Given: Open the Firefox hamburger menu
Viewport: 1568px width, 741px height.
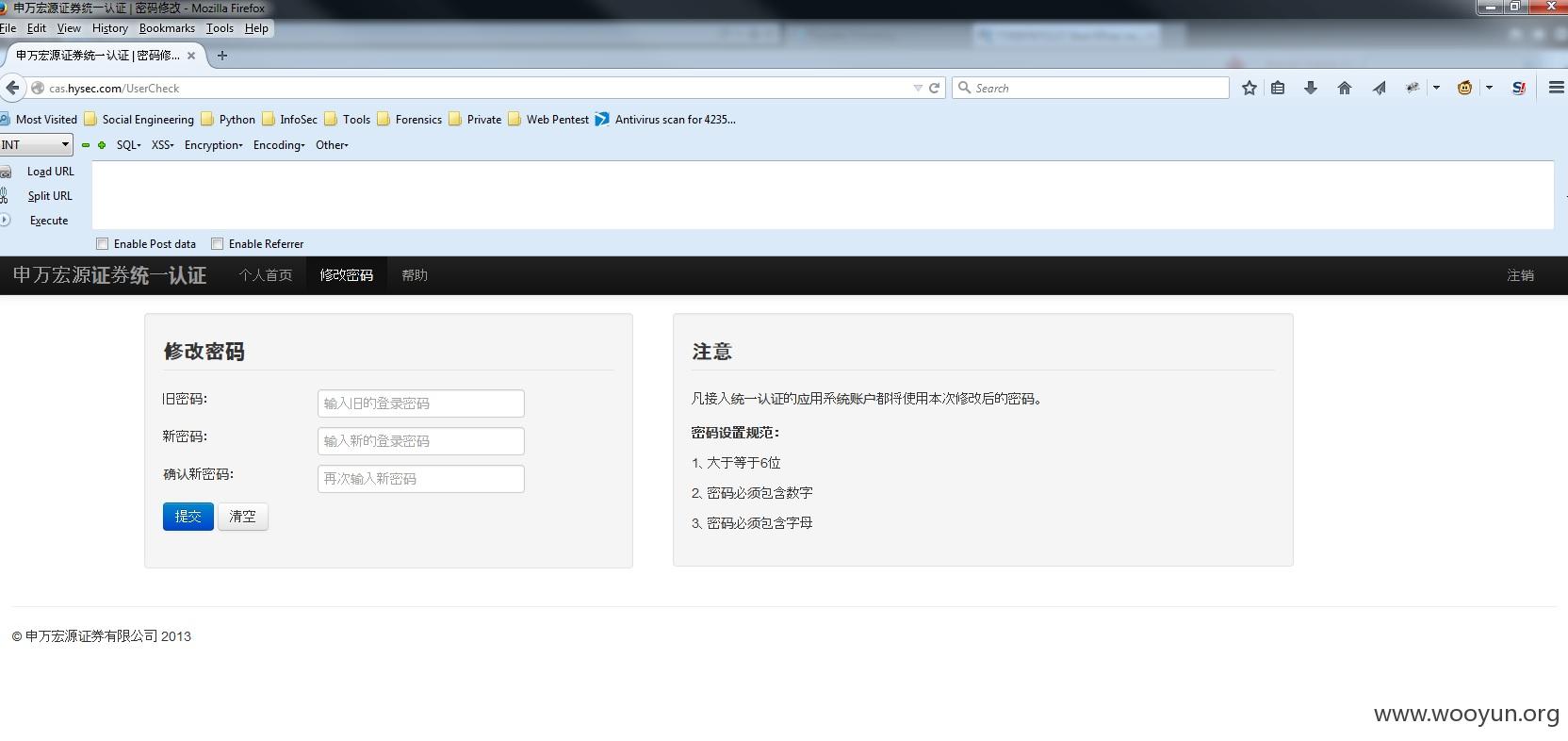Looking at the screenshot, I should point(1557,88).
